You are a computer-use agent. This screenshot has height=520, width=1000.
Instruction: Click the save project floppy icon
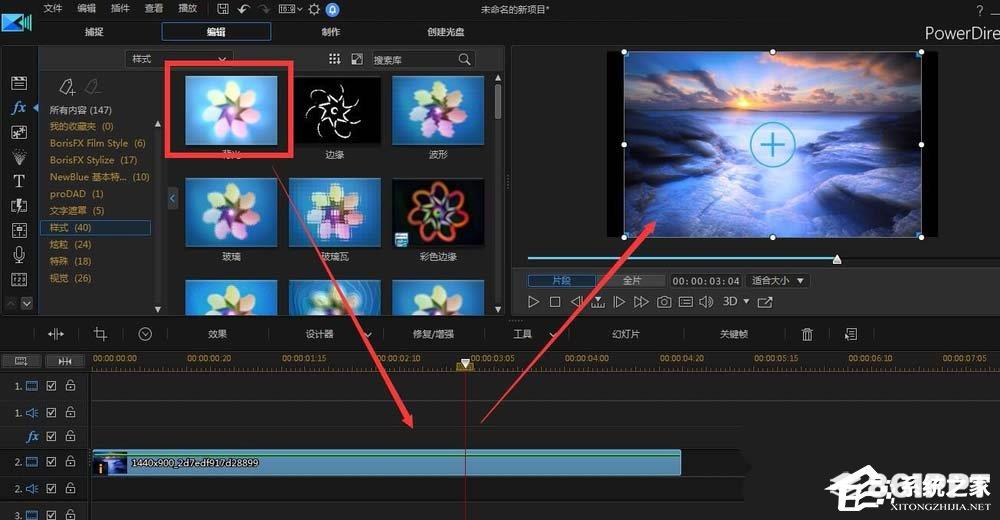(223, 9)
